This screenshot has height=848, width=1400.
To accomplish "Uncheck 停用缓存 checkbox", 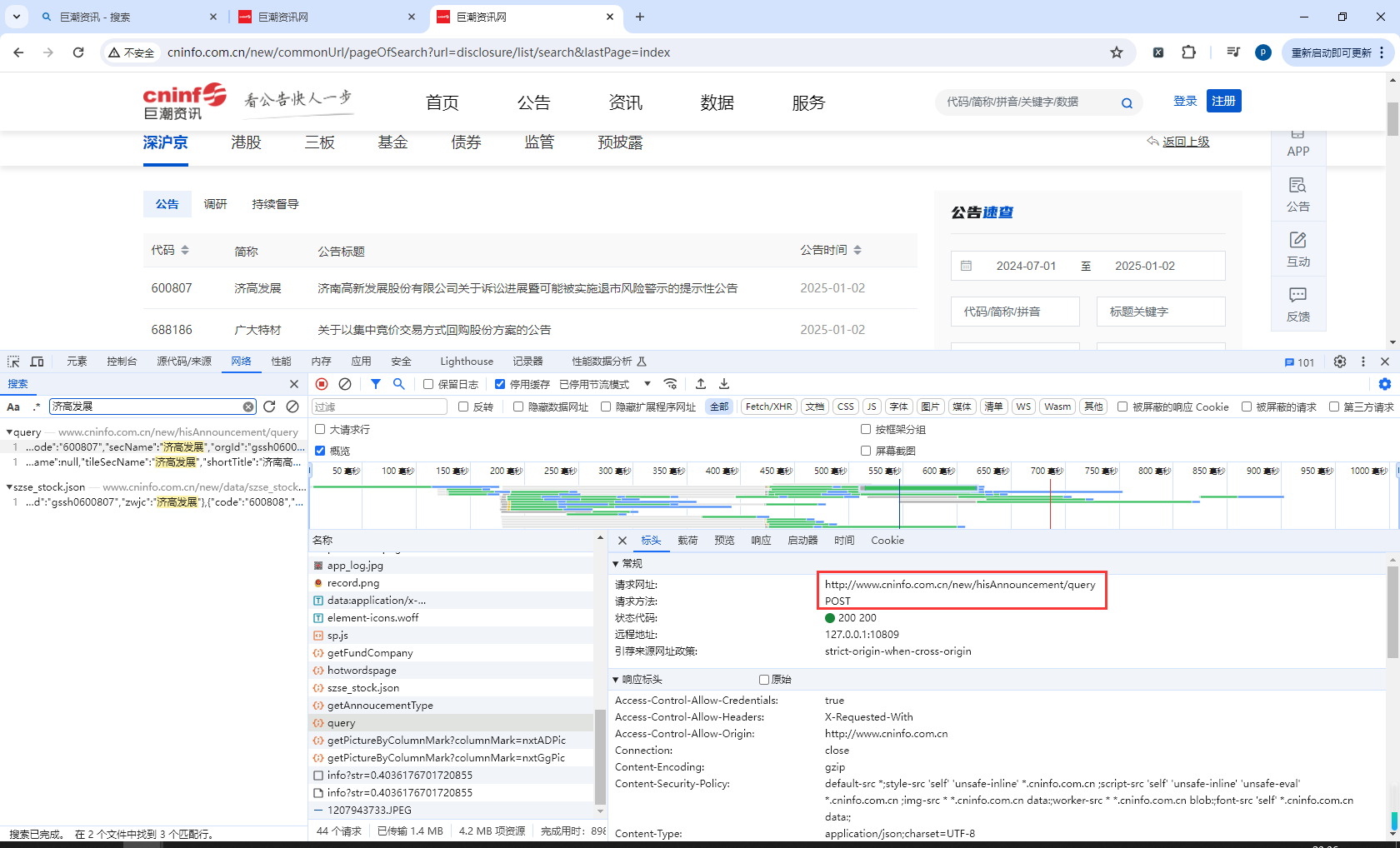I will [x=500, y=384].
